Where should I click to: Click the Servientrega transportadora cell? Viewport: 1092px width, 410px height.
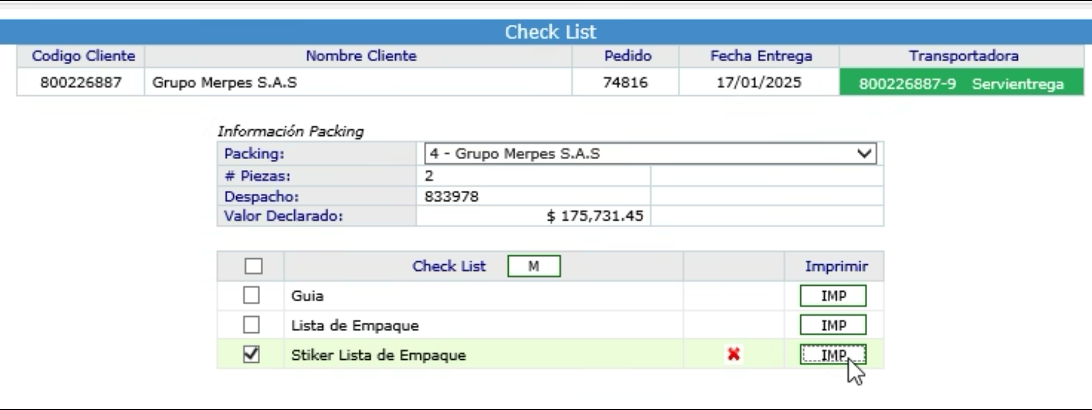pos(961,84)
